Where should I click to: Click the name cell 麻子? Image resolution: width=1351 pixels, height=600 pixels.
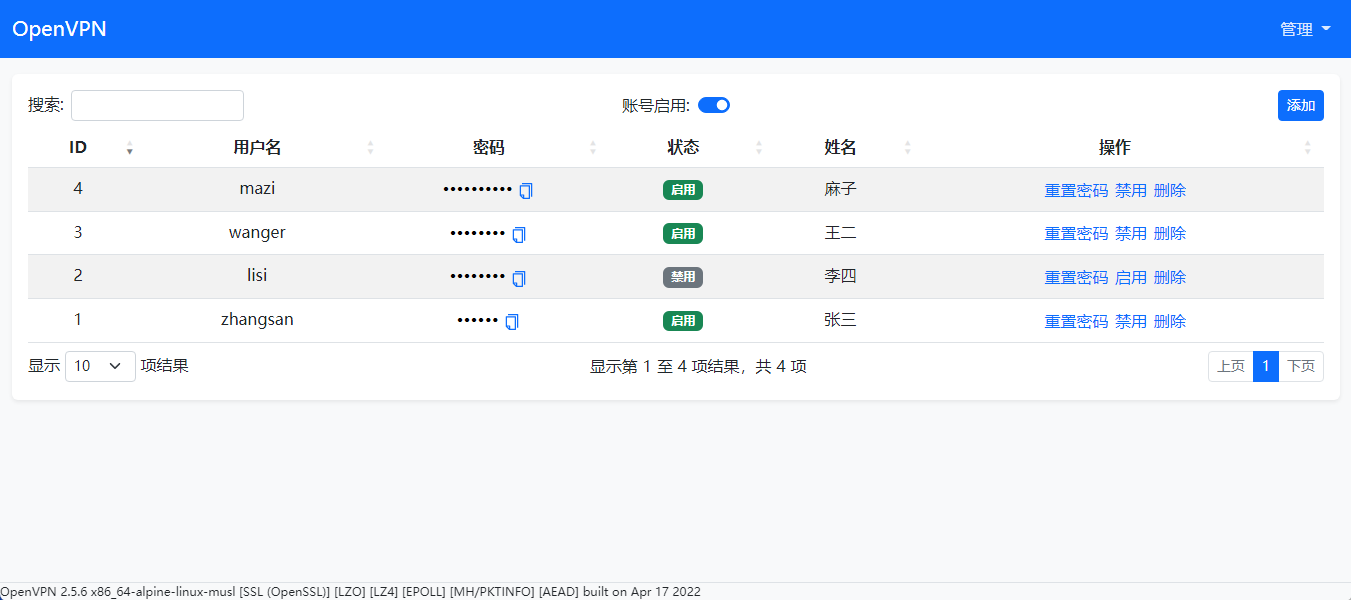840,189
